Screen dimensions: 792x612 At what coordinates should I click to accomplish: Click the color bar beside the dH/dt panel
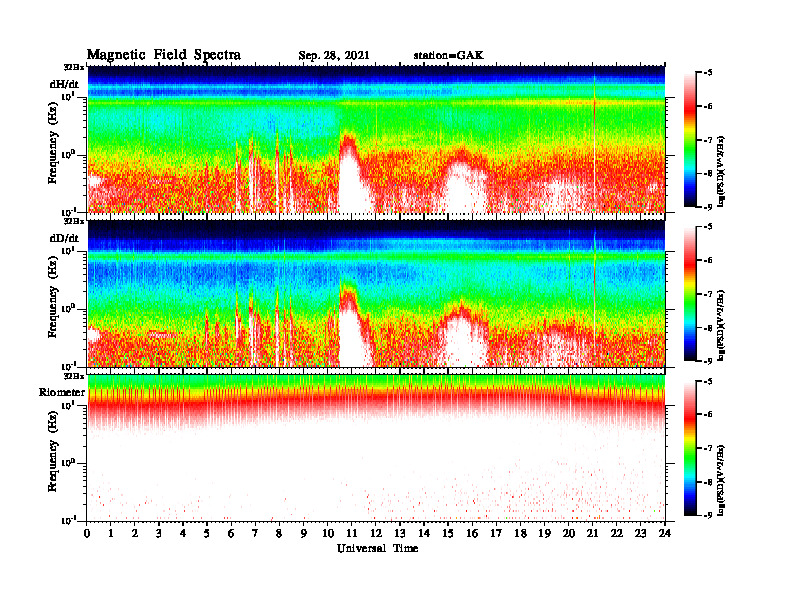click(690, 140)
